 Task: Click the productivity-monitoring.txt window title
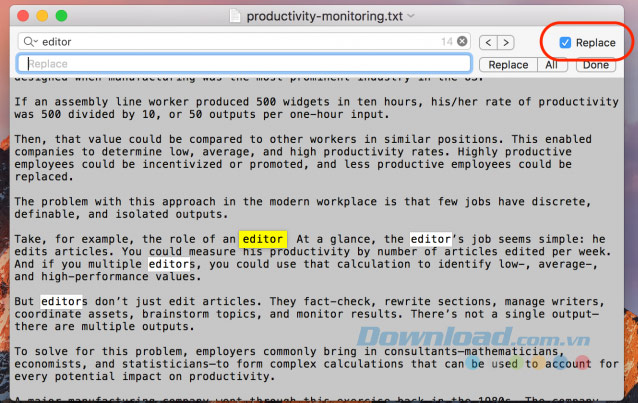coord(324,16)
